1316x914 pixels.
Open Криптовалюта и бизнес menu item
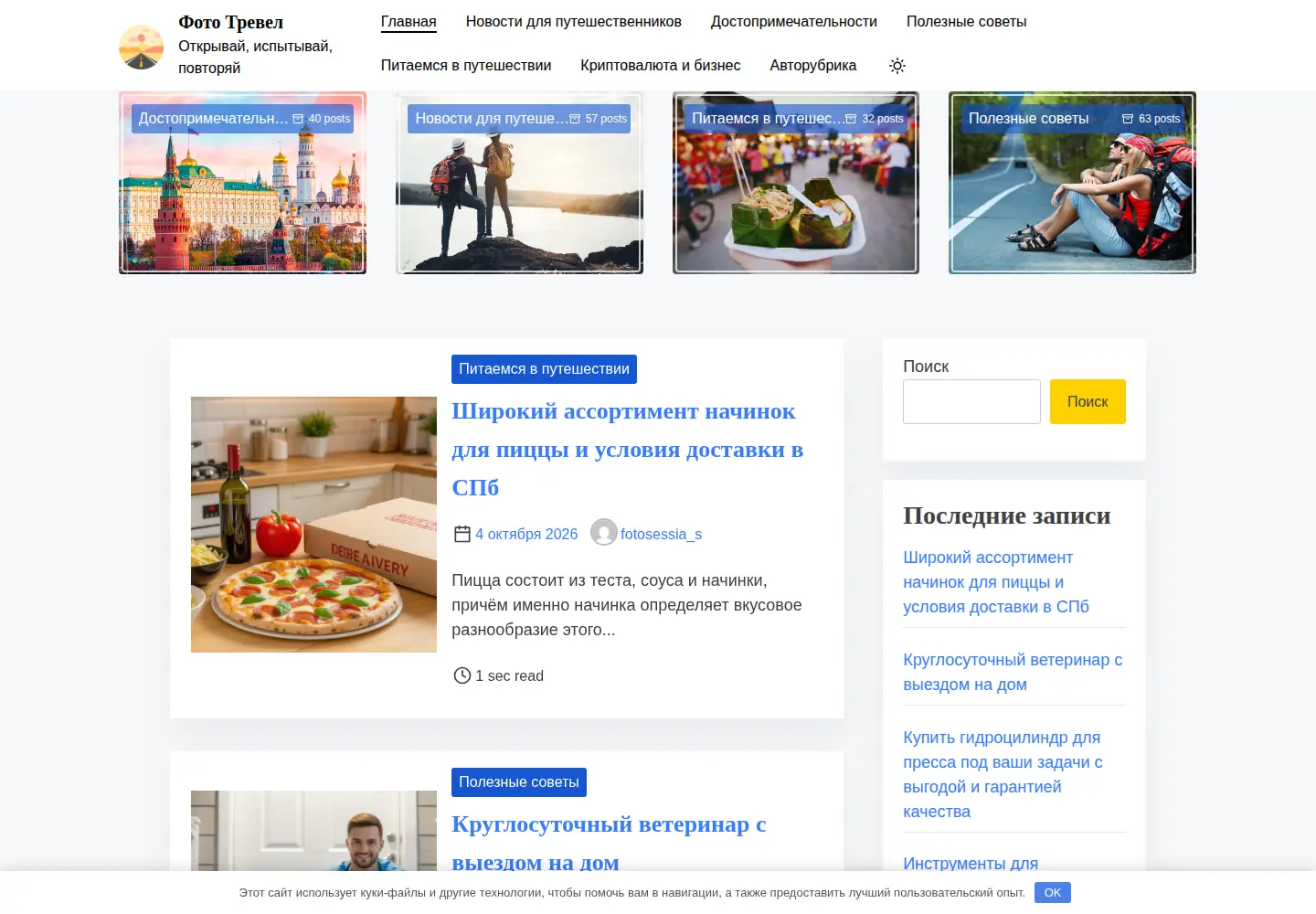(661, 66)
